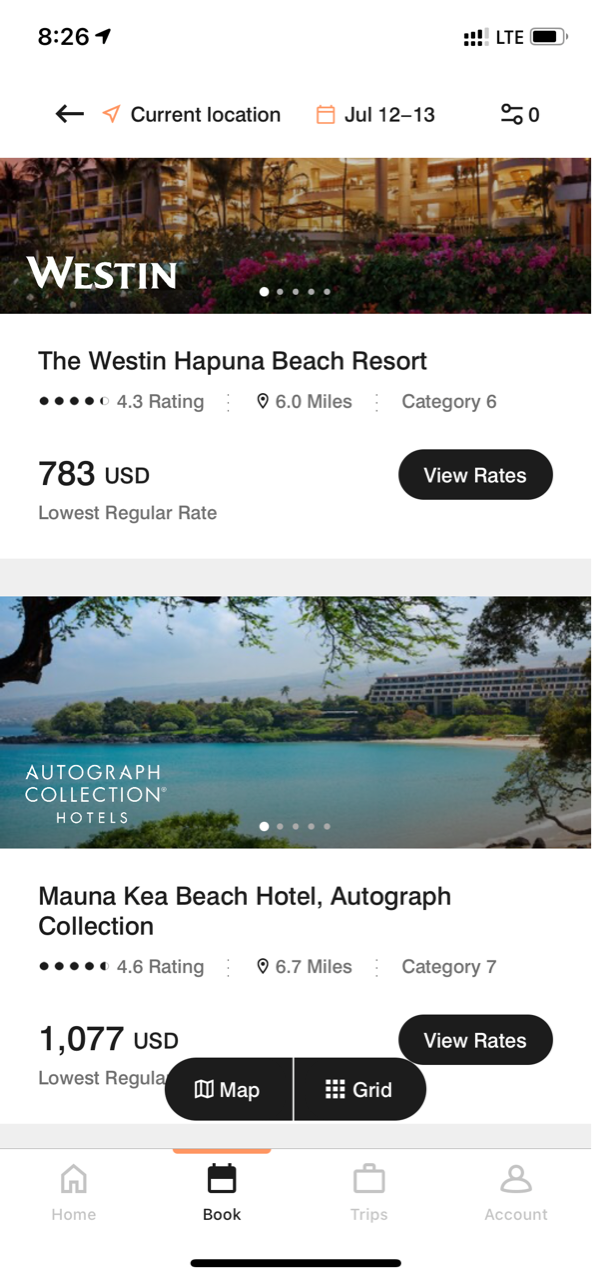Screen dimensions: 592x1280
Task: Switch to Map view
Action: pyautogui.click(x=229, y=1090)
